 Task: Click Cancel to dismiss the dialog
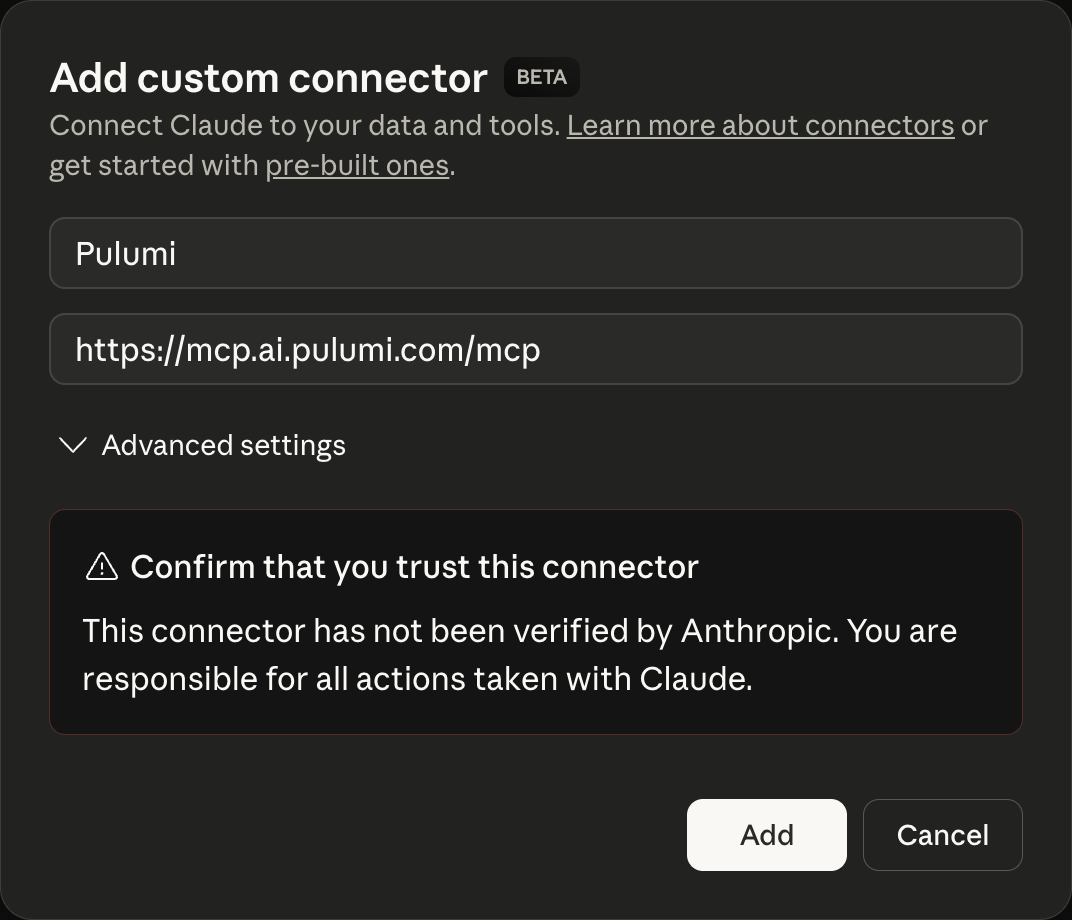[x=941, y=834]
